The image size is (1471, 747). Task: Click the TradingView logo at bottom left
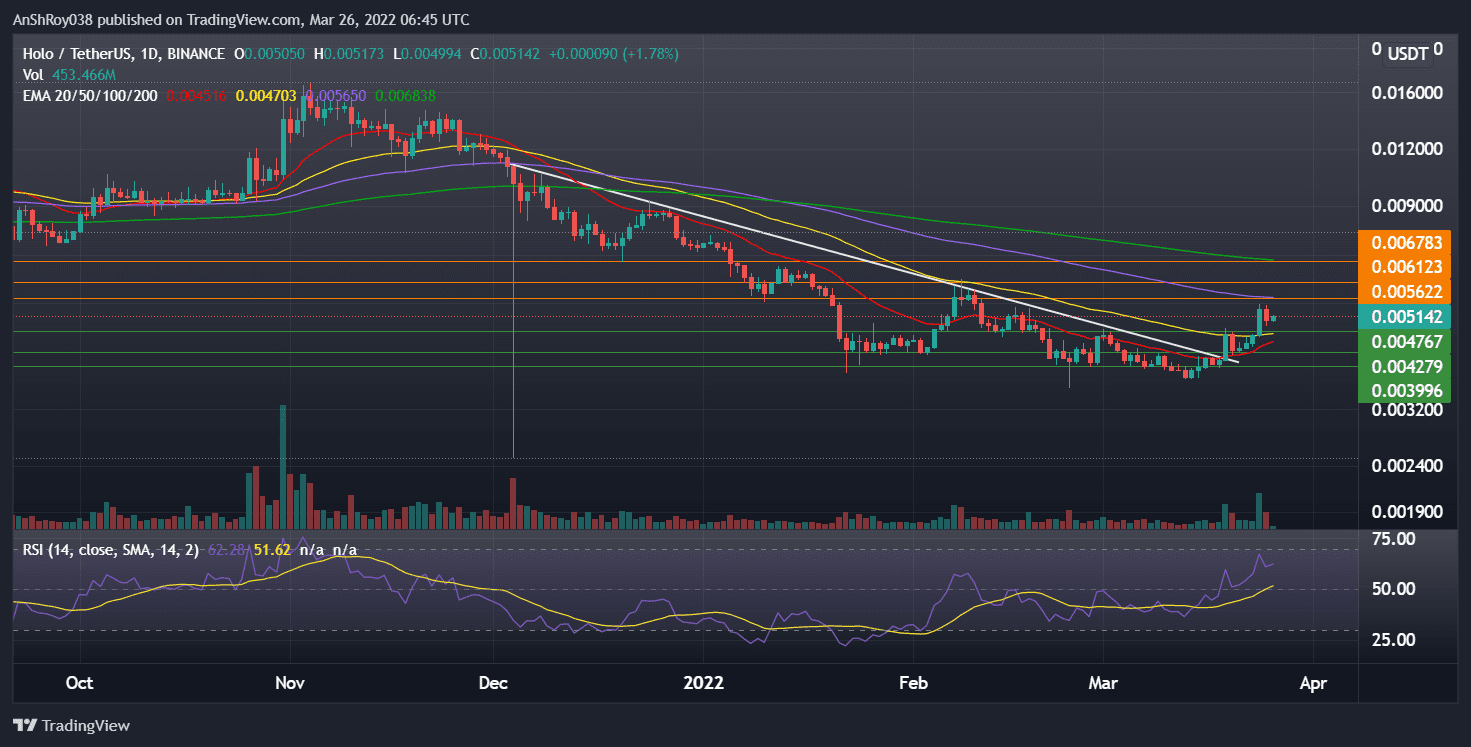72,725
